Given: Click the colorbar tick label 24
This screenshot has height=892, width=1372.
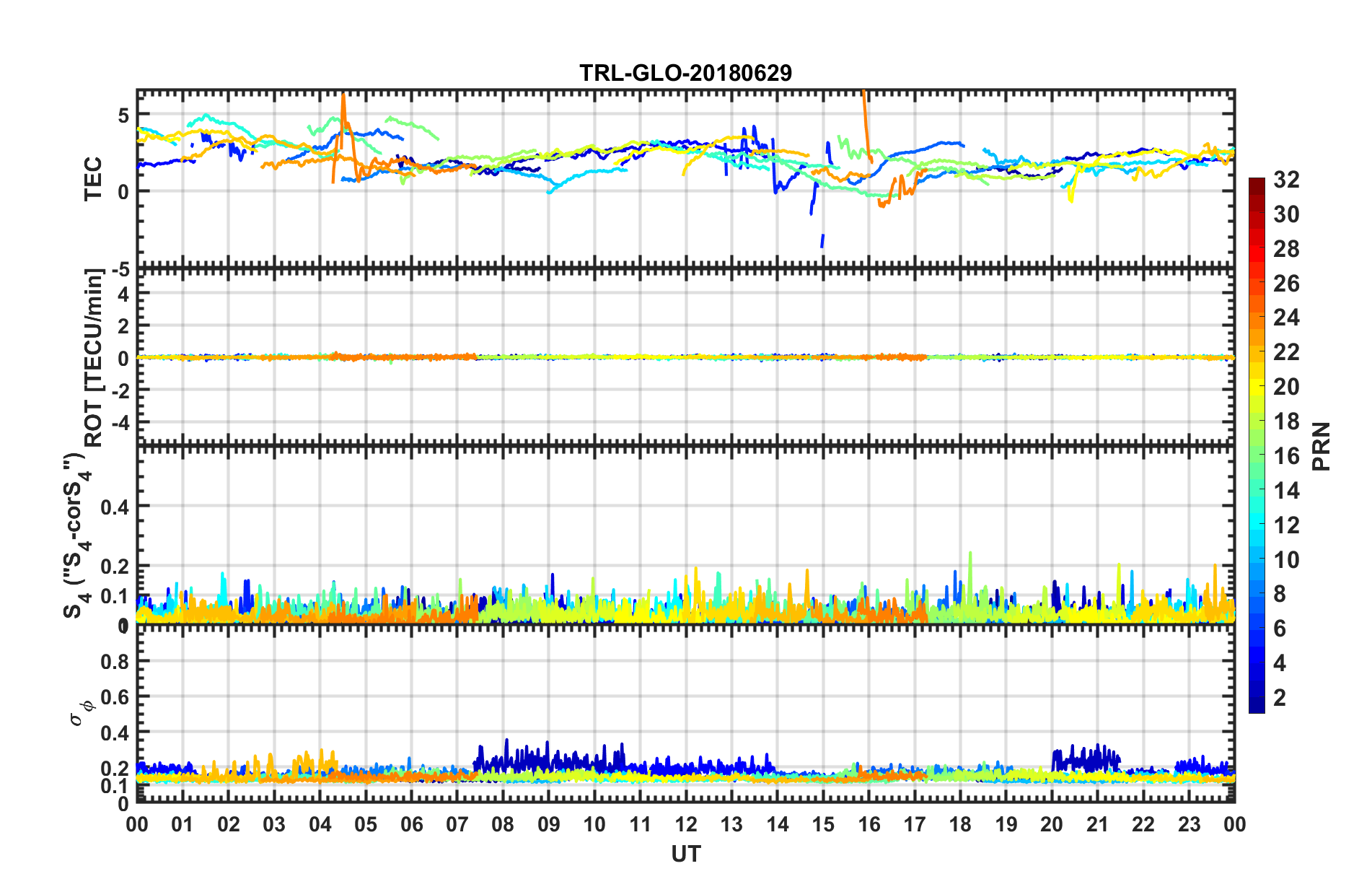Looking at the screenshot, I should pos(1286,318).
